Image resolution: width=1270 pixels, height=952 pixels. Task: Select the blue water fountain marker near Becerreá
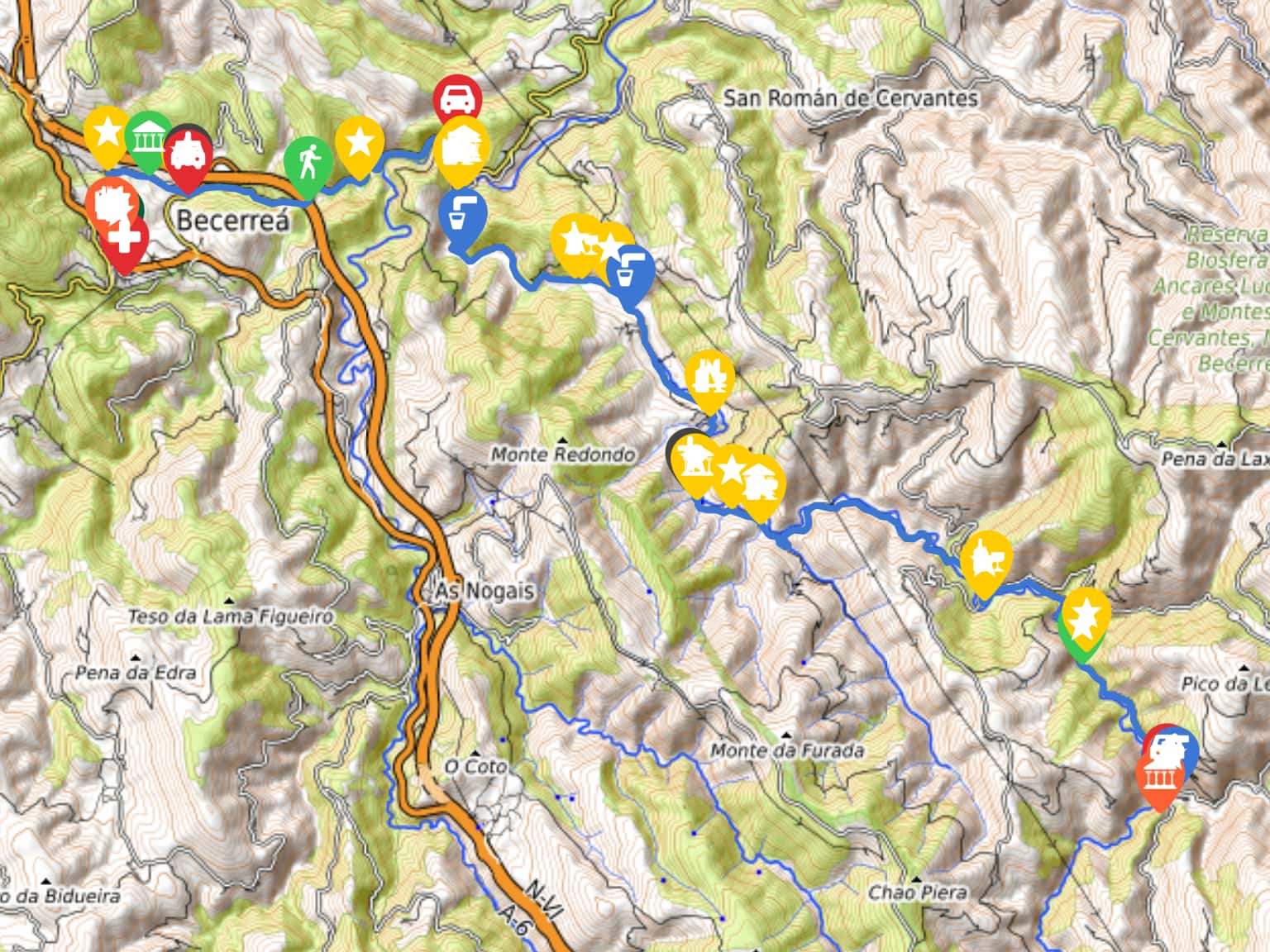click(462, 218)
